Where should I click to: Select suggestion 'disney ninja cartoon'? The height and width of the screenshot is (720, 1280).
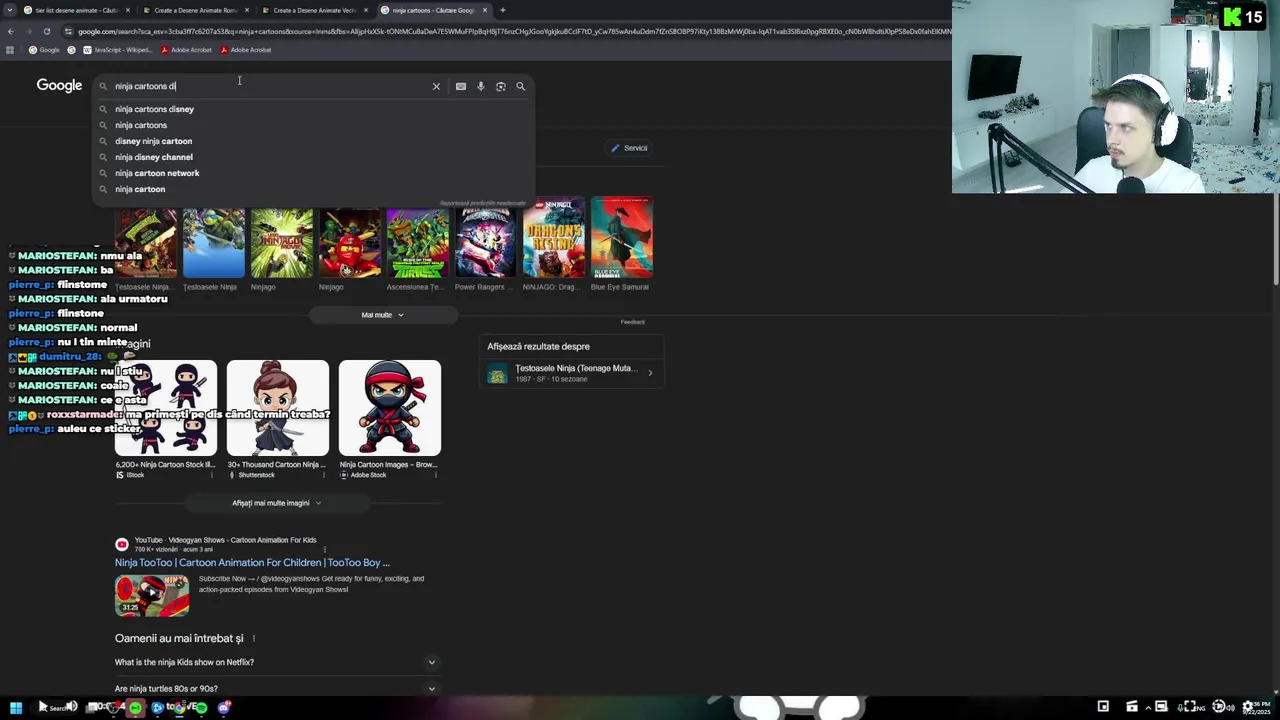(x=312, y=141)
